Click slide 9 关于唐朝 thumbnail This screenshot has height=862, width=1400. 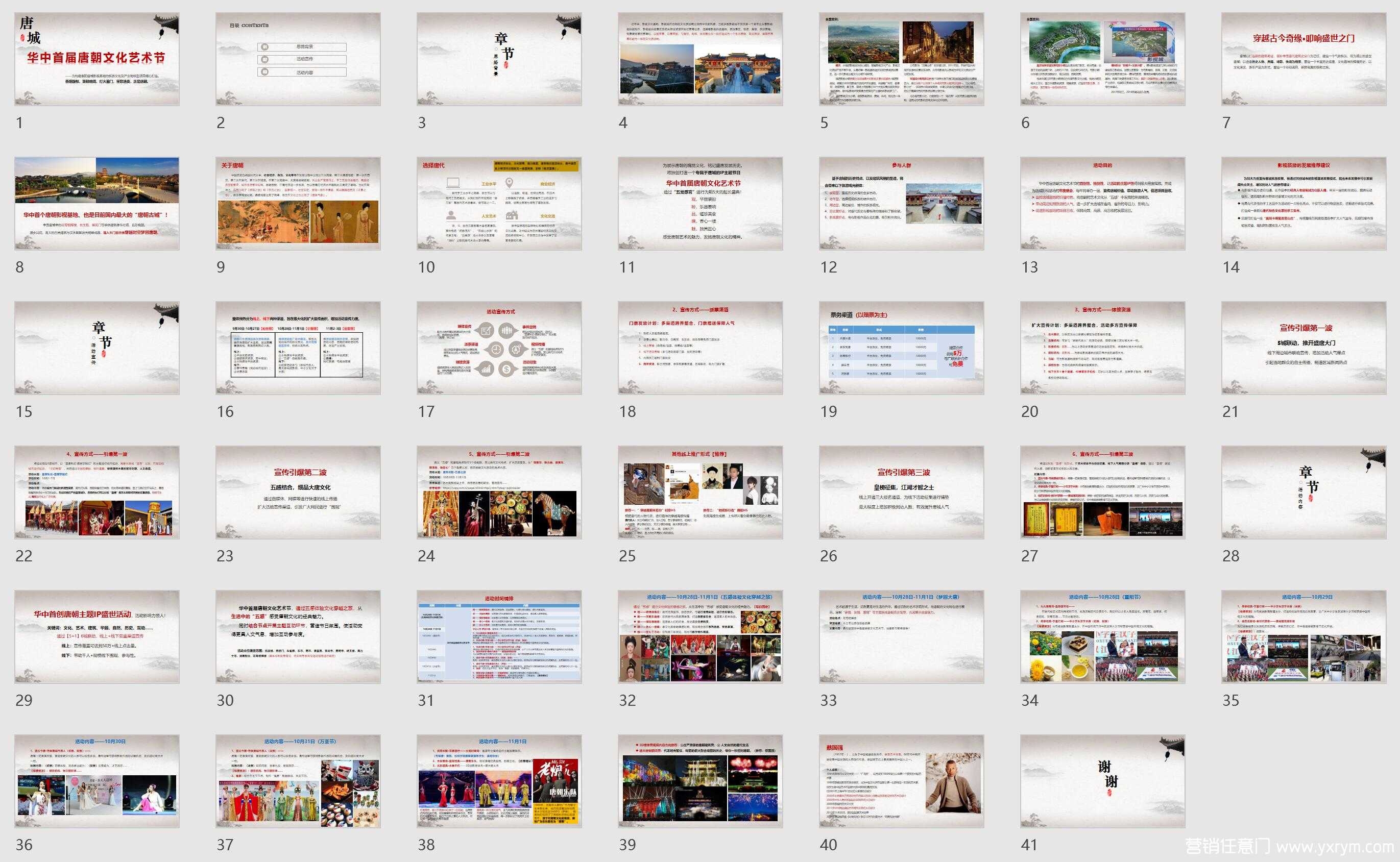298,204
